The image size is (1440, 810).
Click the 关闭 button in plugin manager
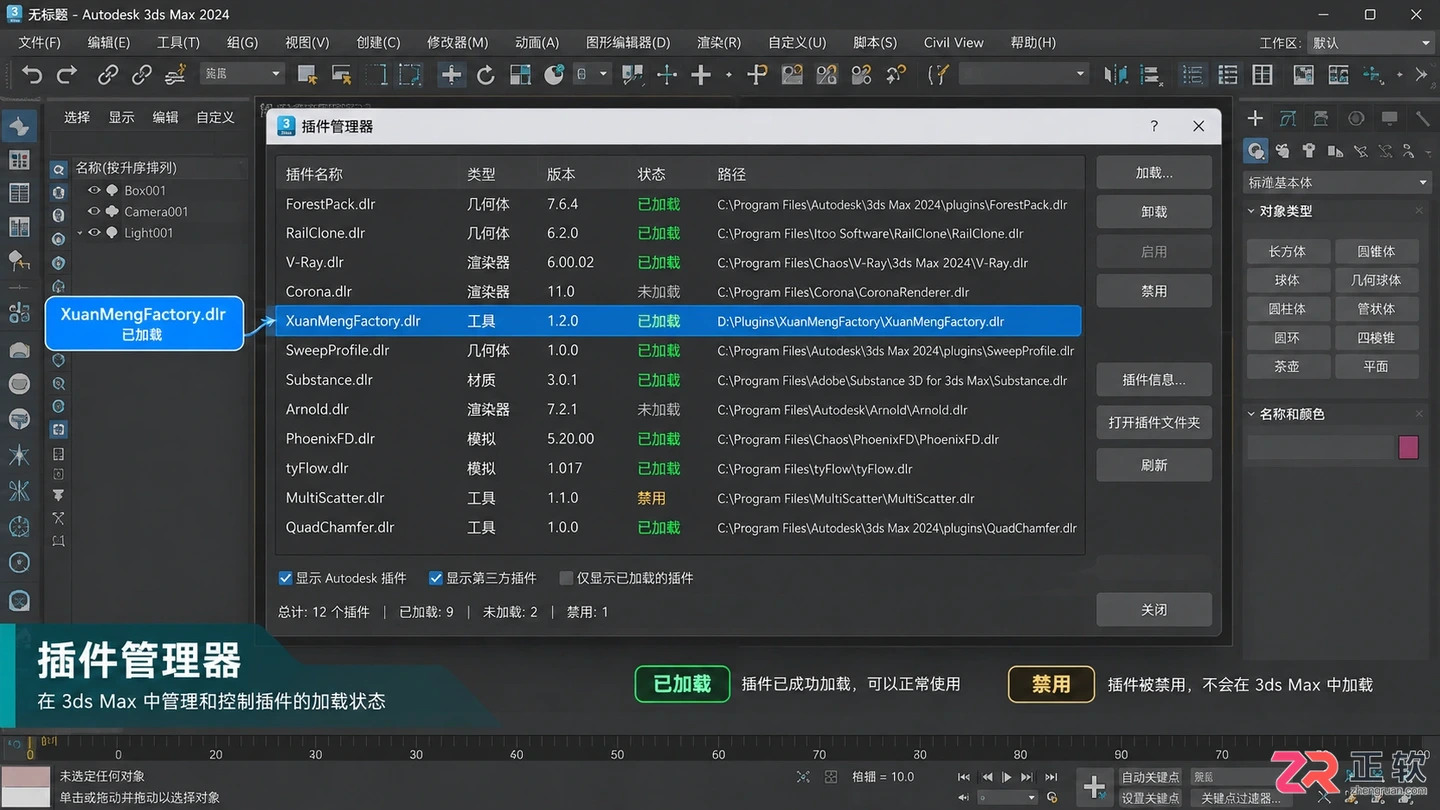point(1154,609)
